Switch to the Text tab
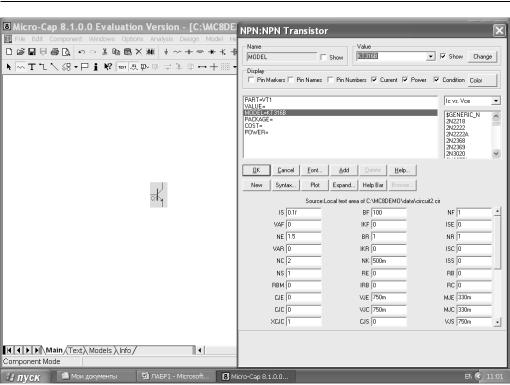 point(76,350)
